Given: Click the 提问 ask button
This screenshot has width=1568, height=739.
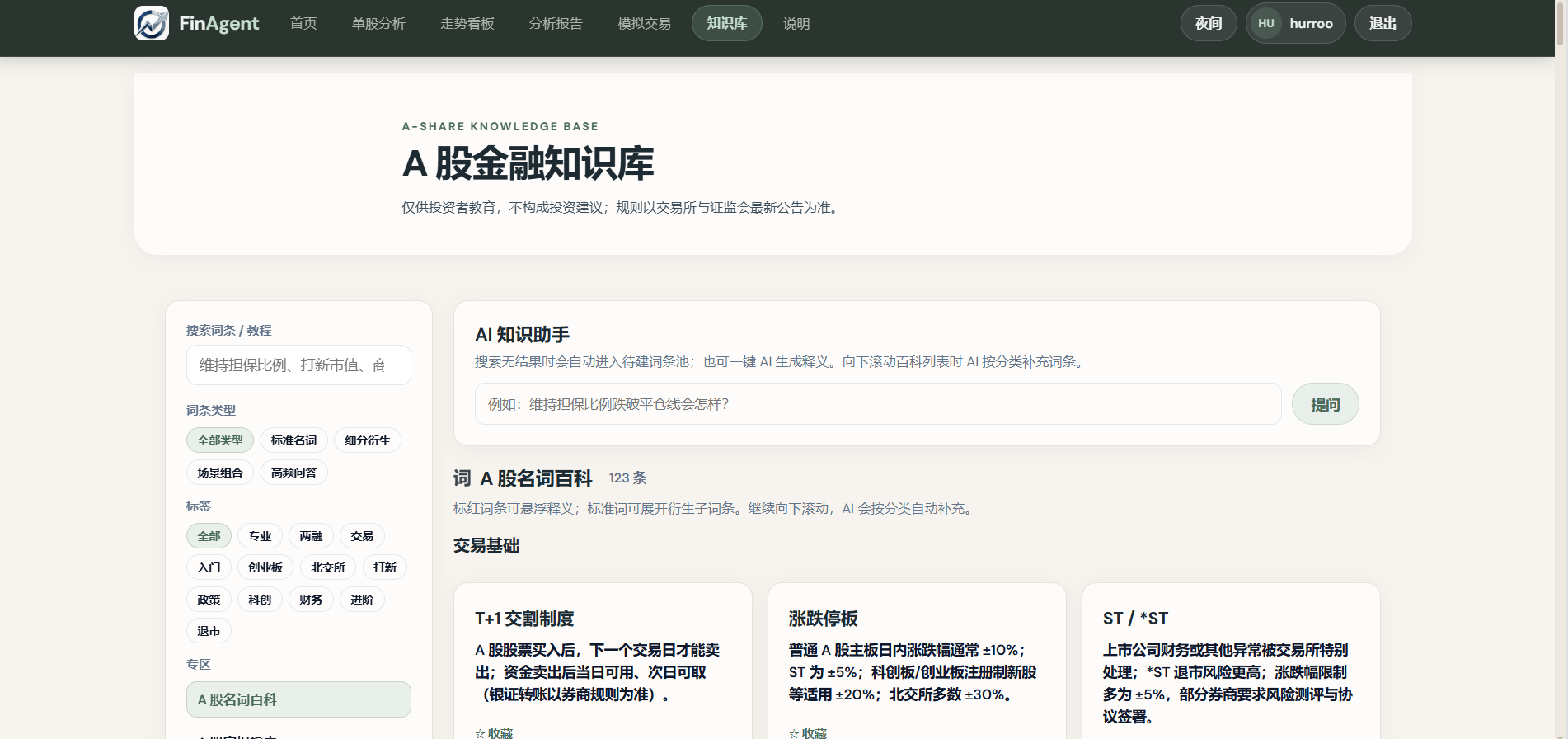Looking at the screenshot, I should tap(1326, 404).
